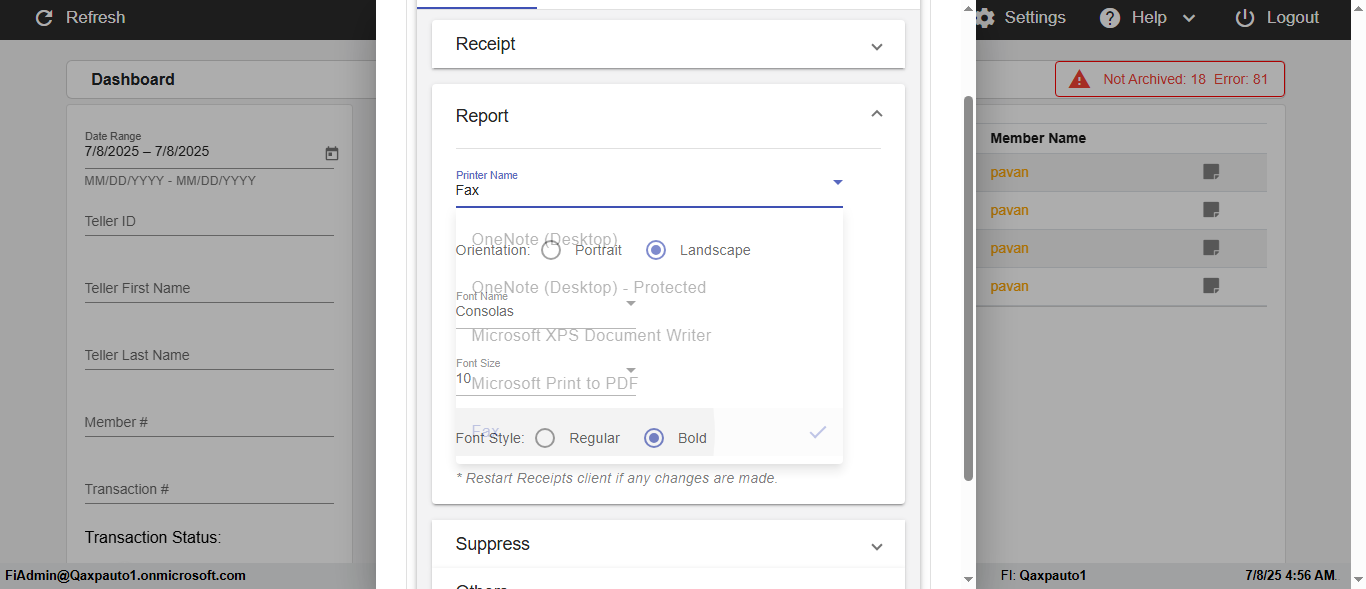Click the Help question mark icon

[1110, 18]
